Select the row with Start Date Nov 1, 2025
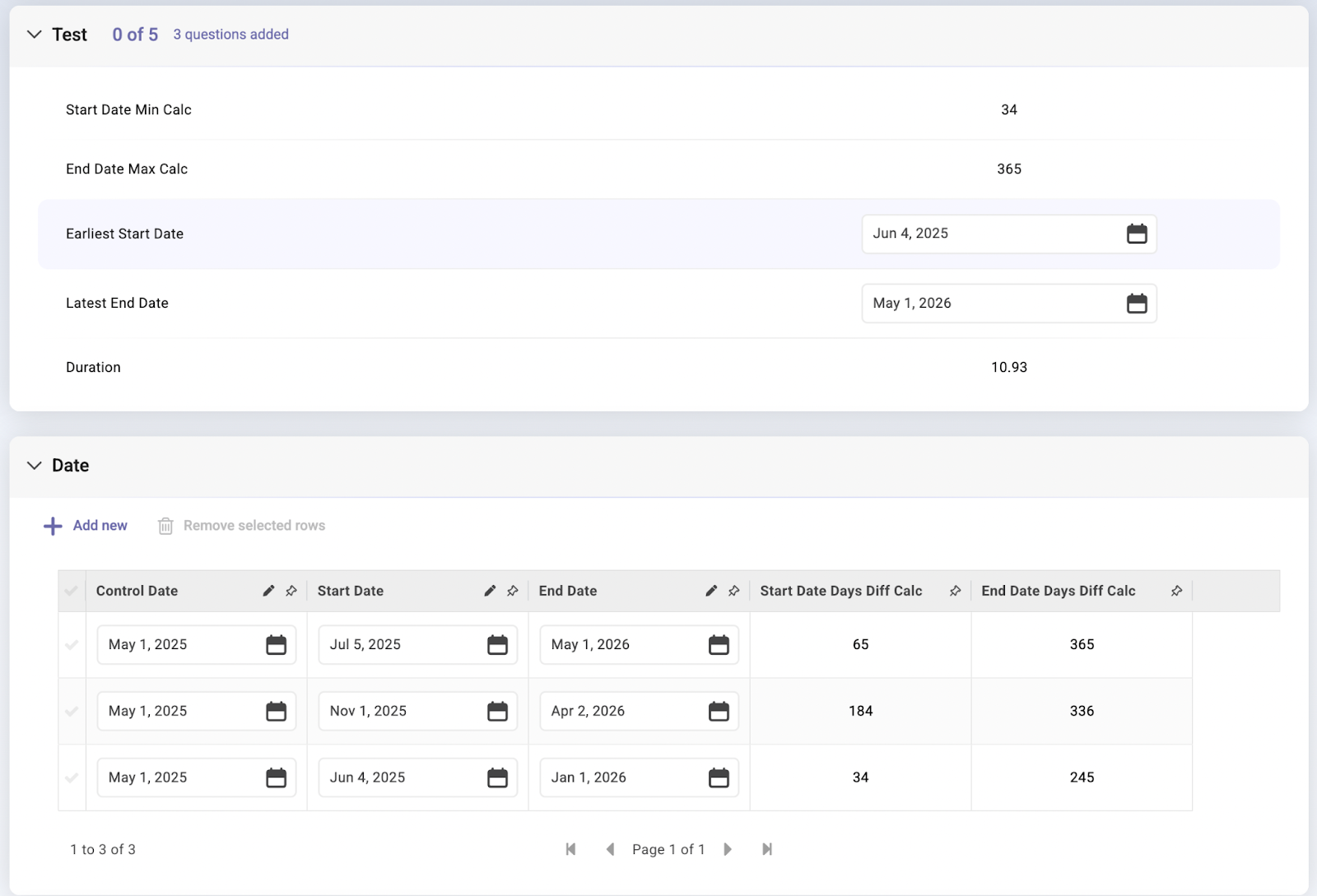This screenshot has height=896, width=1317. pos(72,711)
